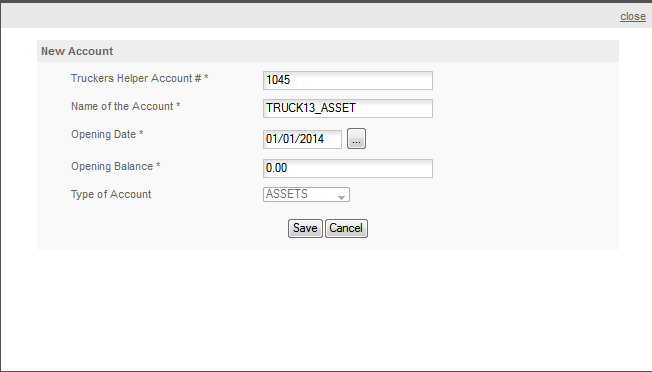Save the new account

click(x=305, y=229)
